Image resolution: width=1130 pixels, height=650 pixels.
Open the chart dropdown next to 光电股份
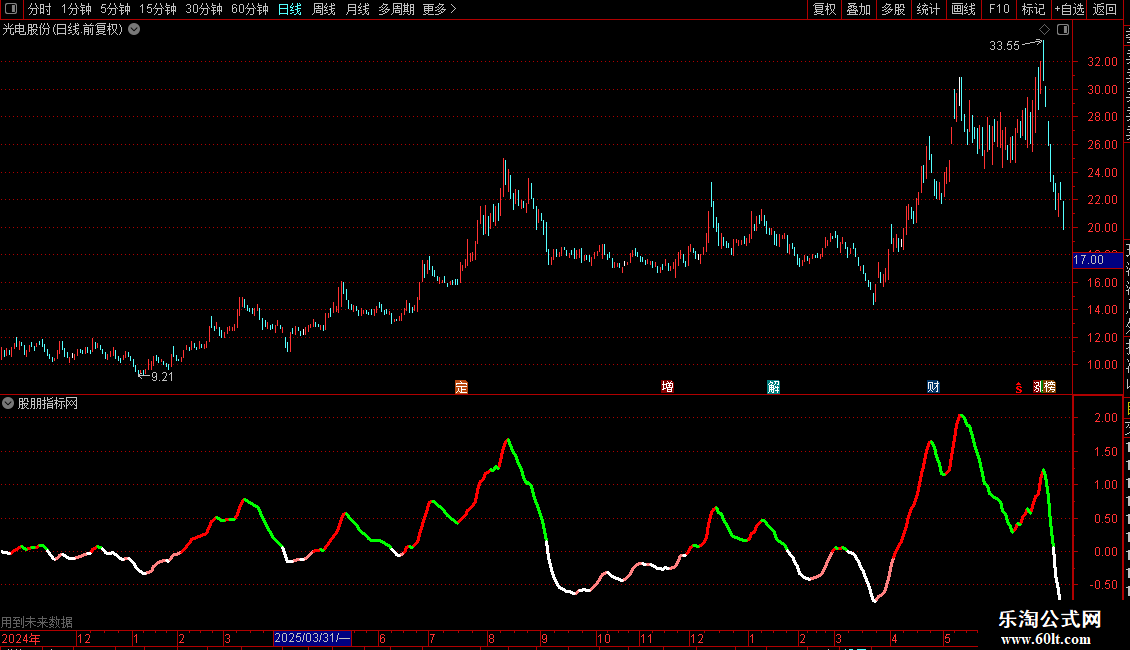tap(134, 30)
